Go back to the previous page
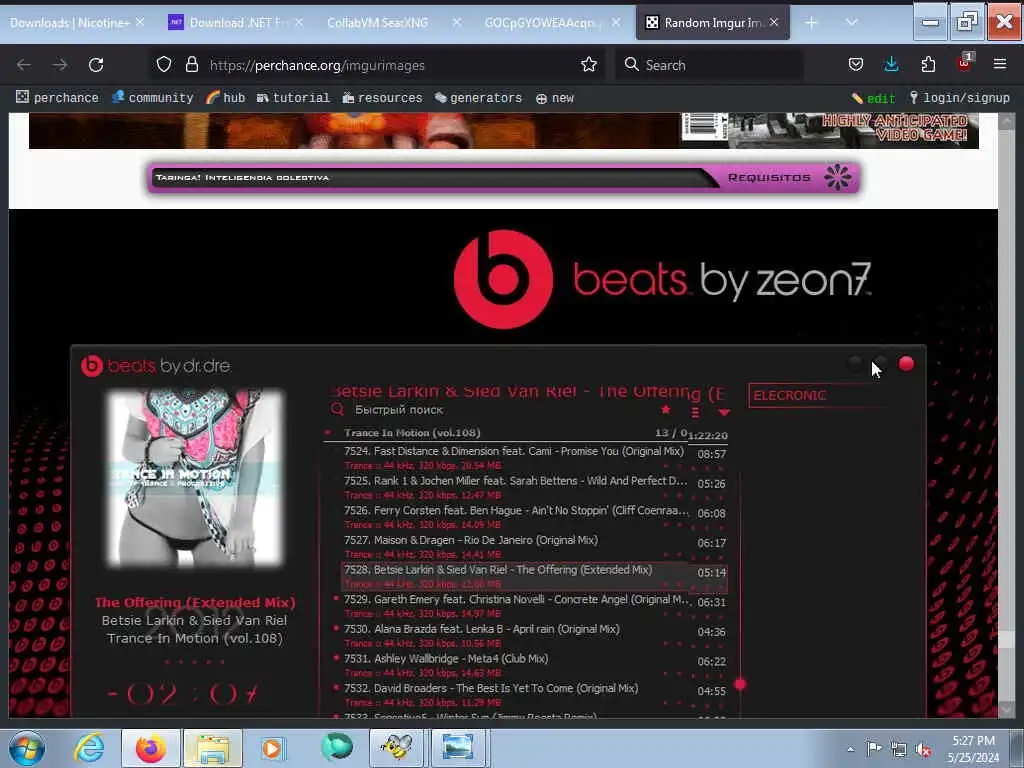This screenshot has height=768, width=1024. tap(24, 65)
